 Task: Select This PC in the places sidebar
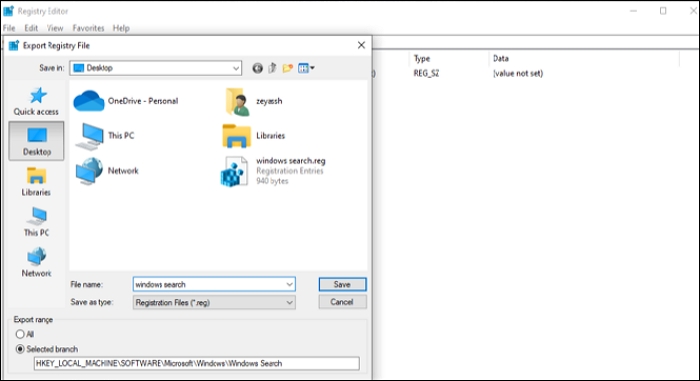pos(36,222)
